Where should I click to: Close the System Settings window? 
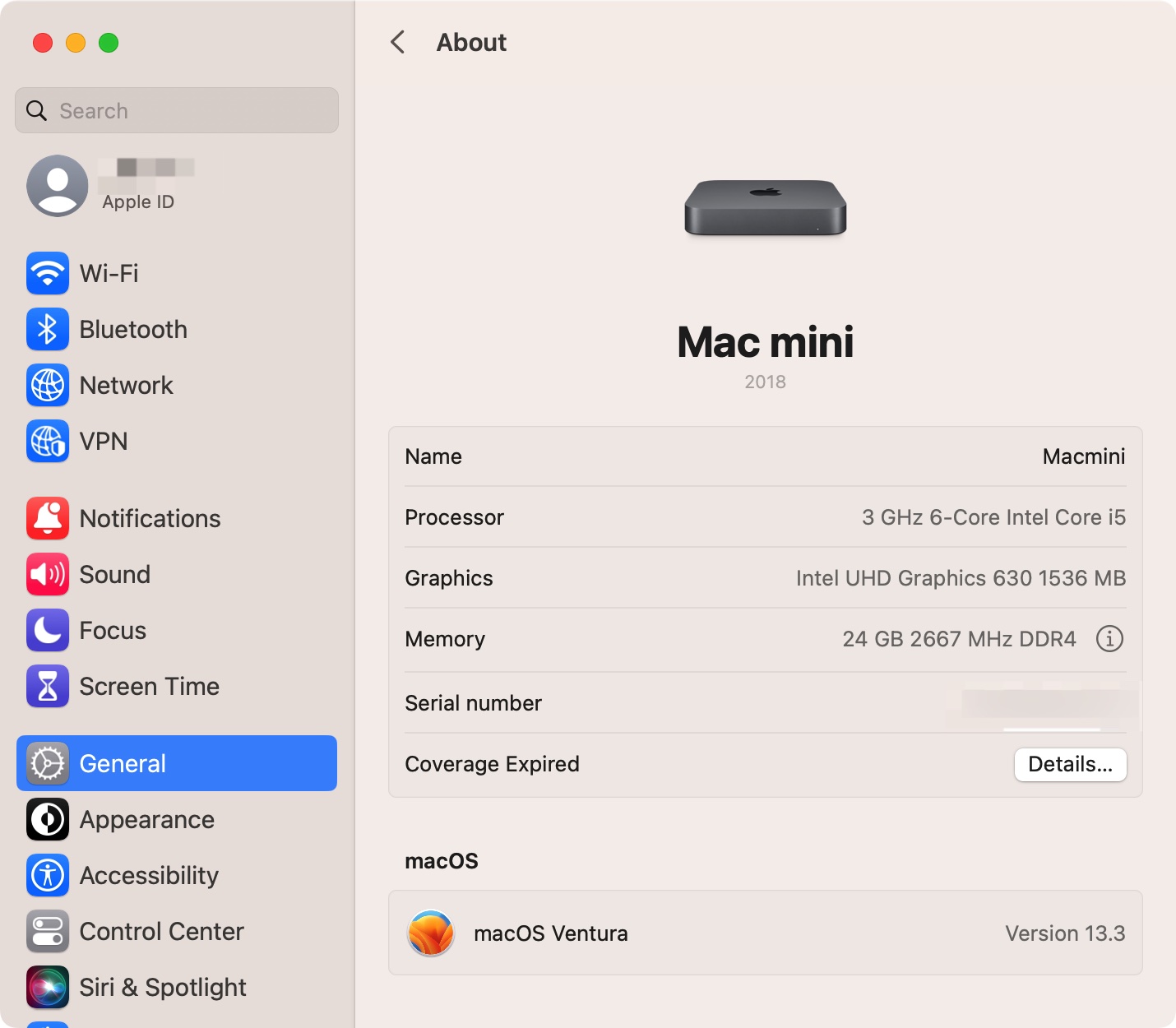coord(43,43)
